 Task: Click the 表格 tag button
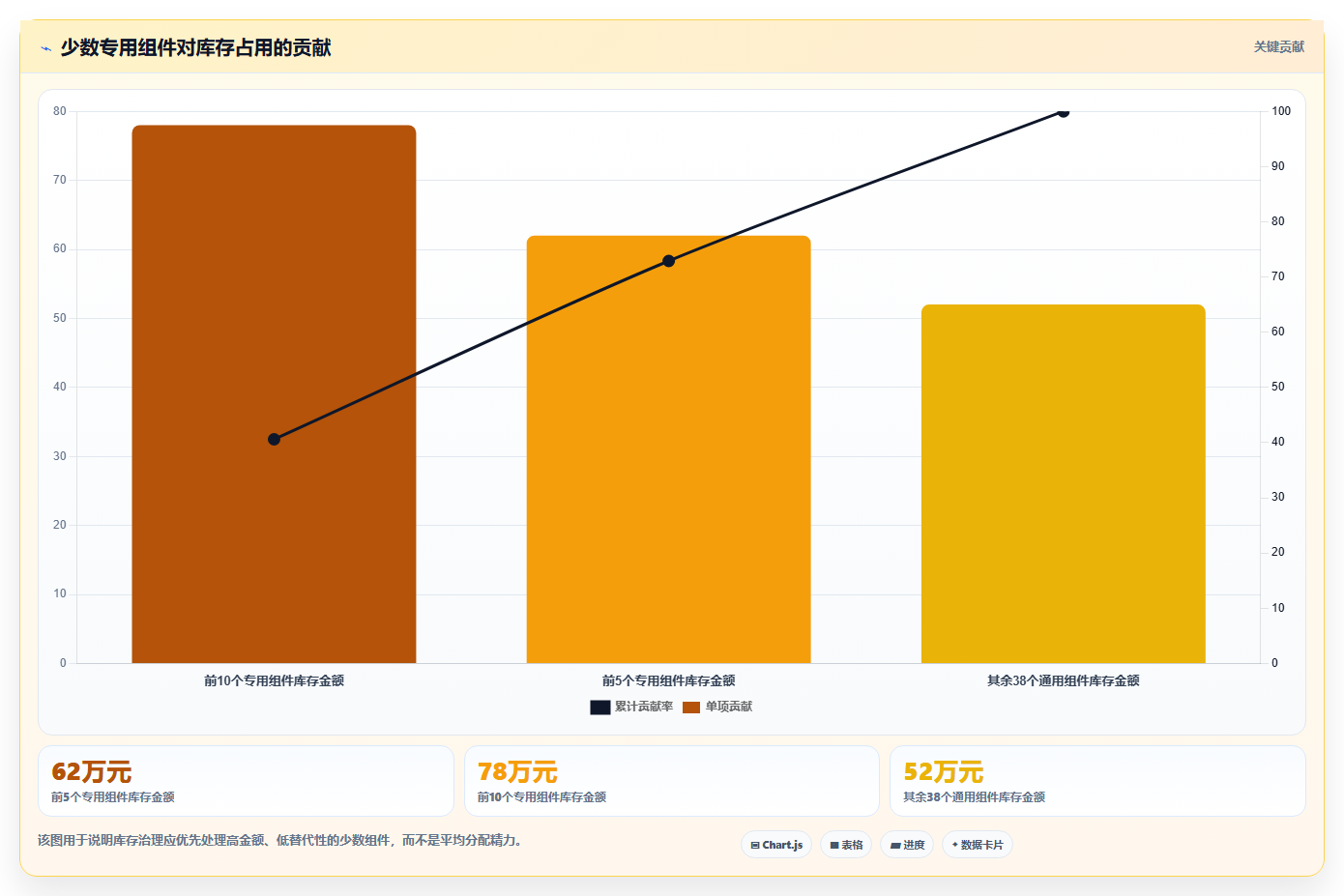tap(846, 845)
